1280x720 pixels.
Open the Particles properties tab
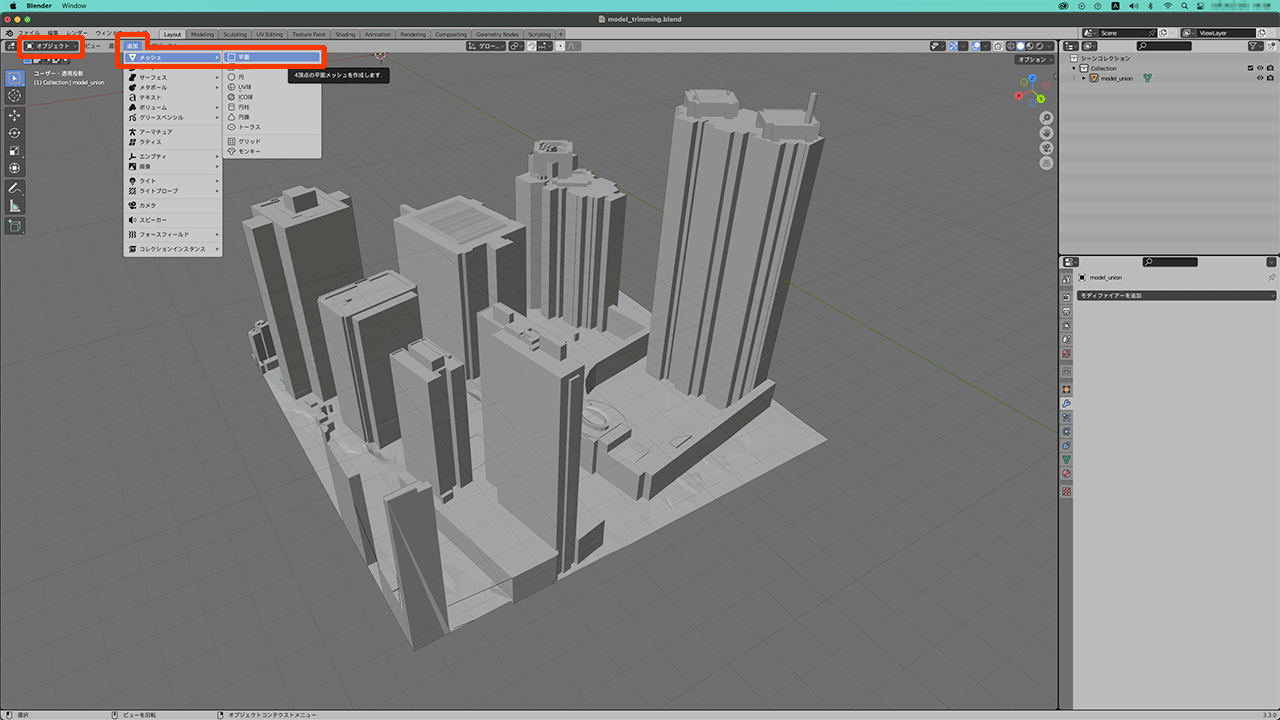click(x=1066, y=417)
